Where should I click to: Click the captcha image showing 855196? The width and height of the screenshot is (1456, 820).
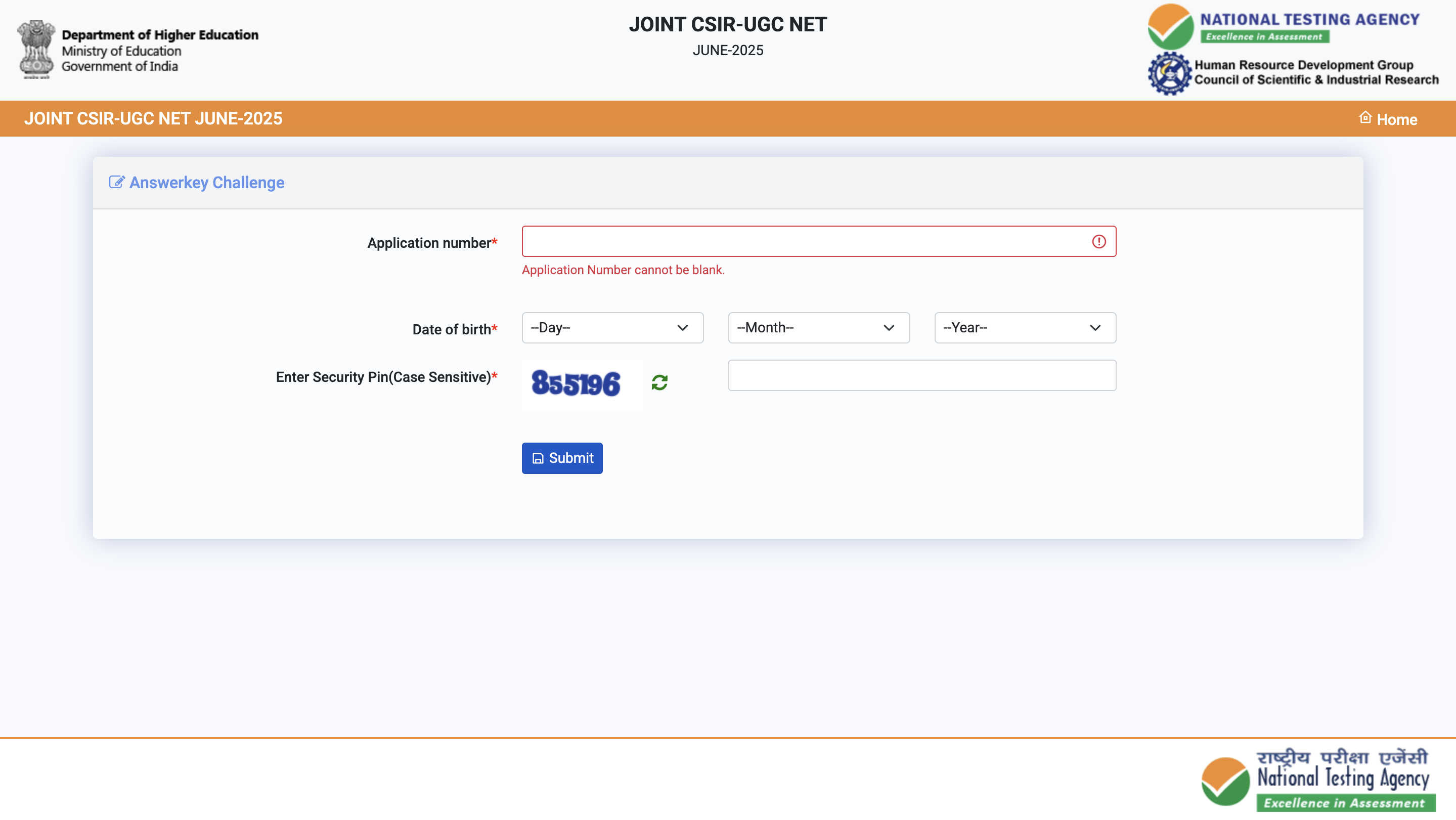click(582, 384)
